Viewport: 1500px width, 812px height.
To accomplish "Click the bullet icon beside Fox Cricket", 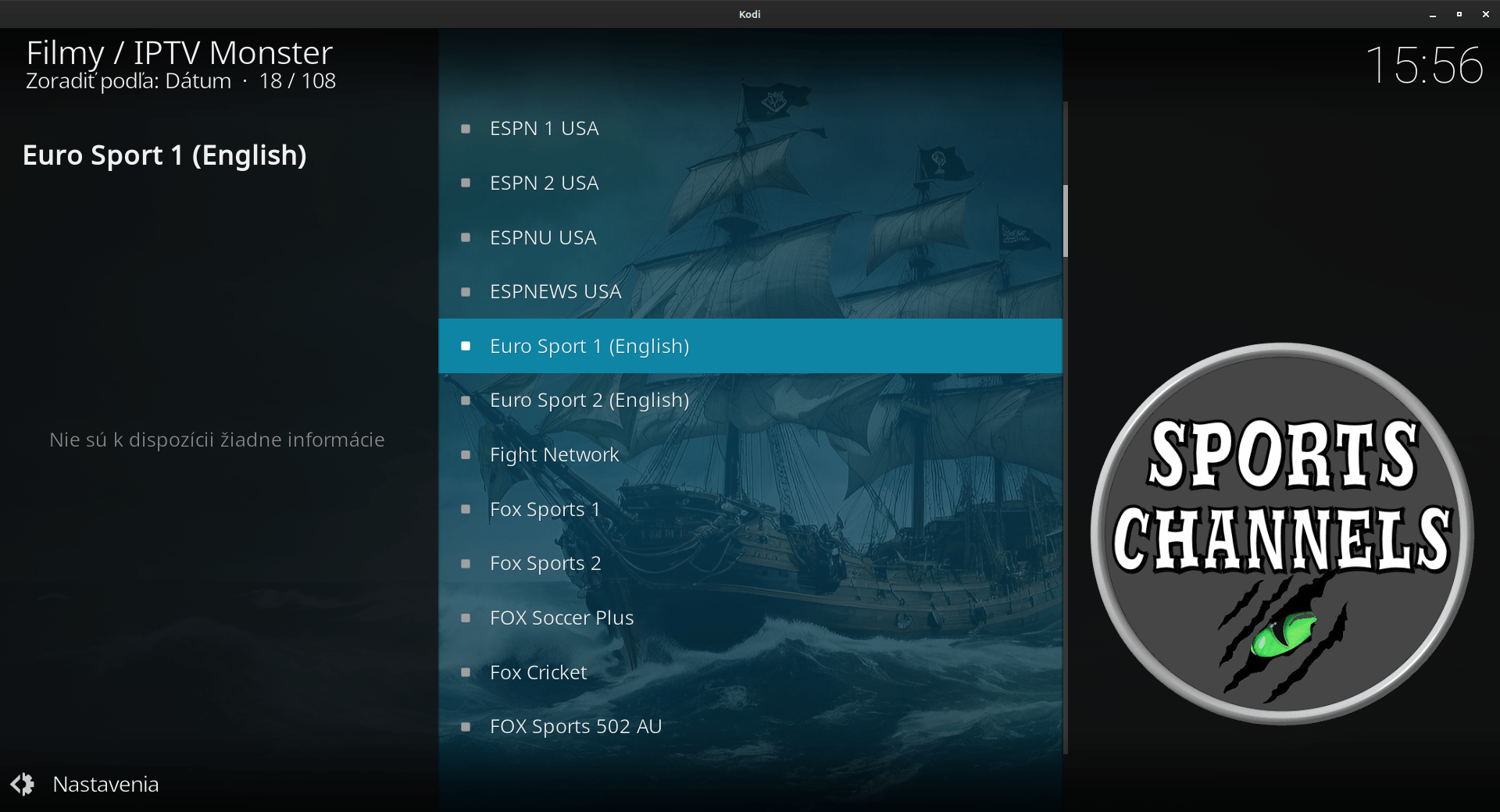I will click(466, 672).
